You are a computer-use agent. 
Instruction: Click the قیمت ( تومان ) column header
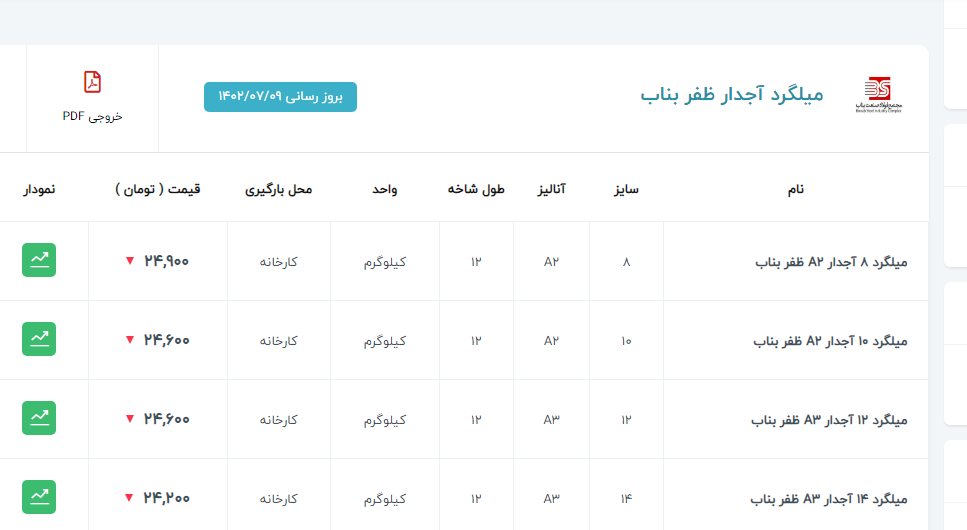(158, 188)
